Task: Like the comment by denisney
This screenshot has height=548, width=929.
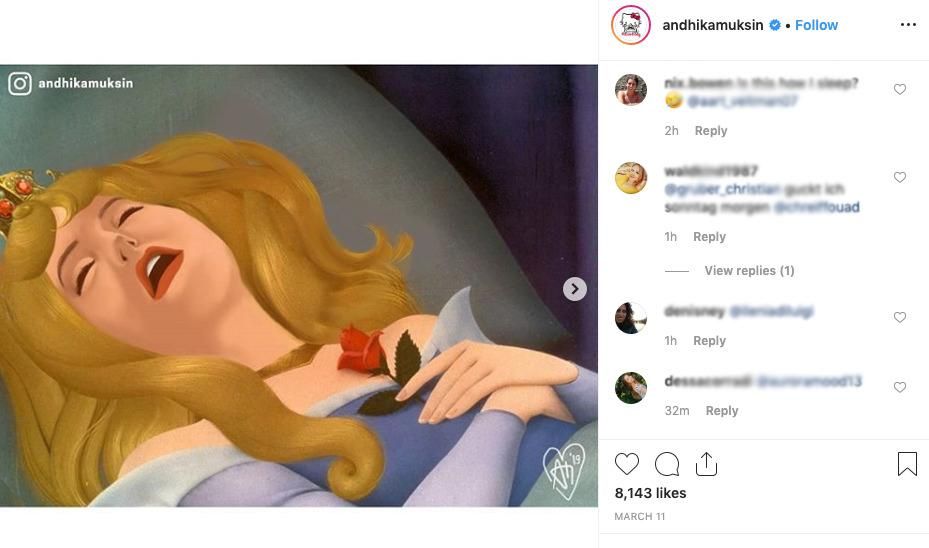Action: point(900,317)
